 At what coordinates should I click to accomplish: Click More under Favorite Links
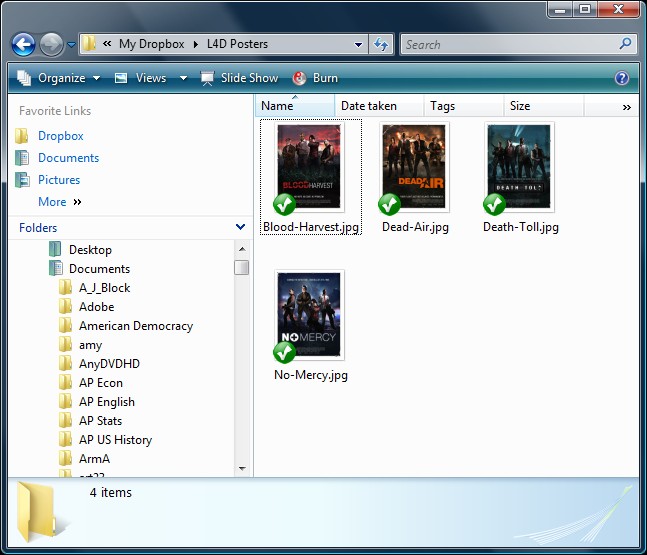[x=59, y=202]
